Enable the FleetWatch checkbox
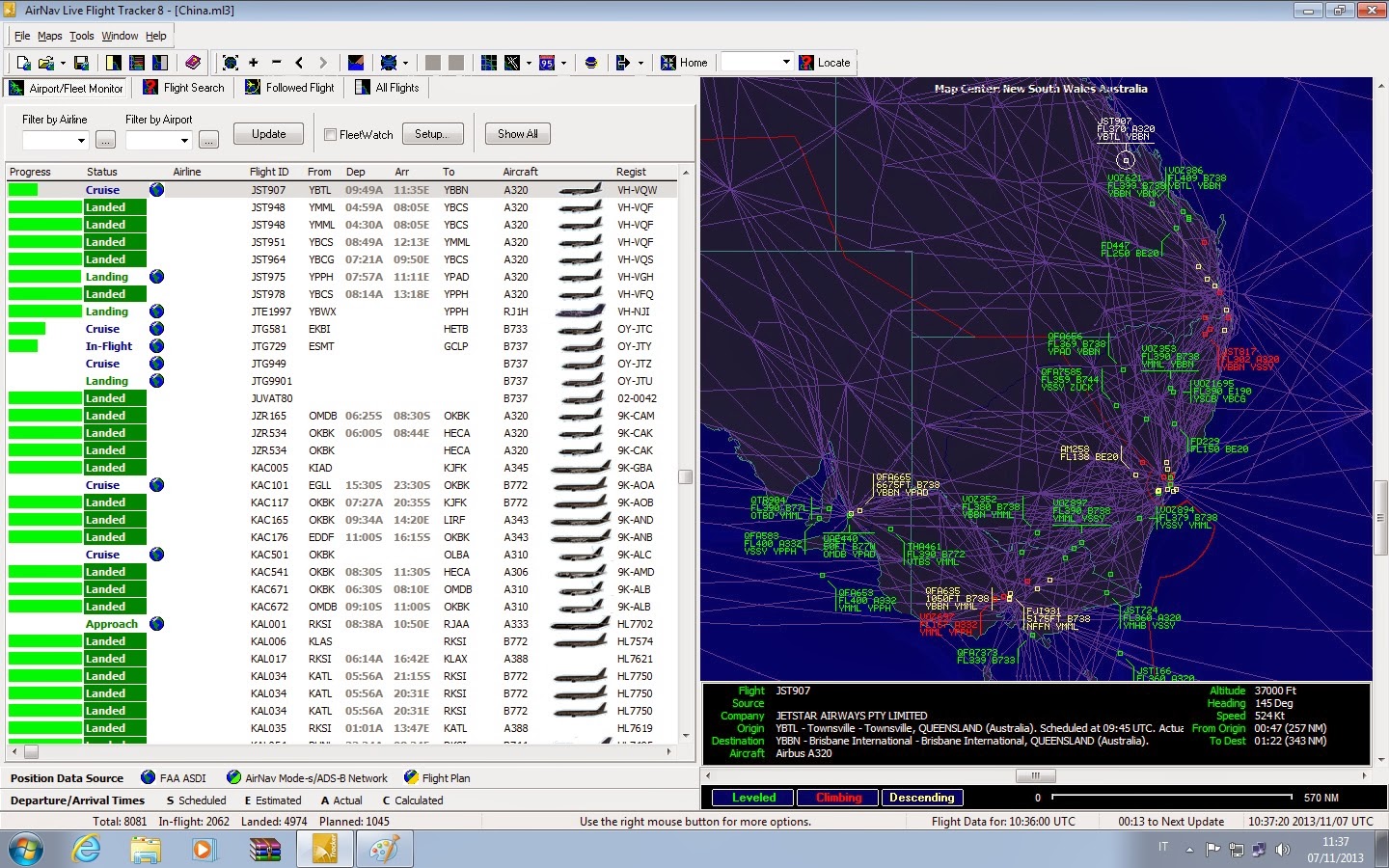The image size is (1389, 868). (x=331, y=135)
